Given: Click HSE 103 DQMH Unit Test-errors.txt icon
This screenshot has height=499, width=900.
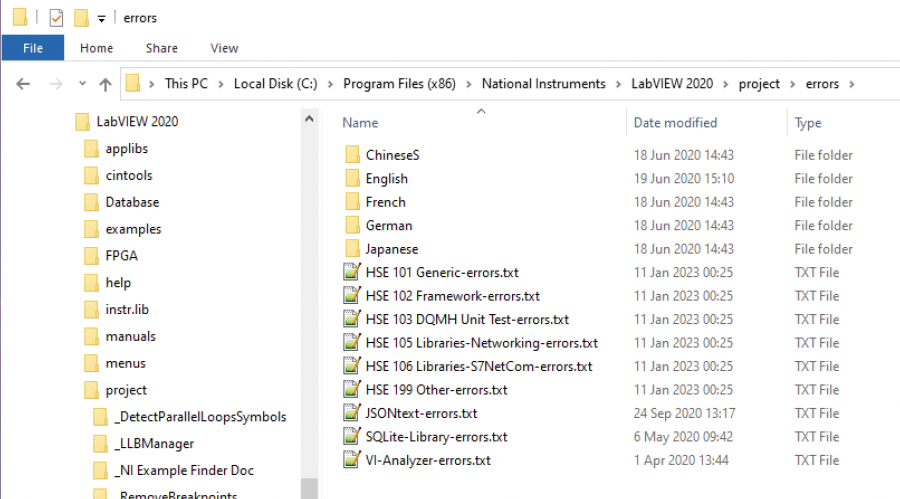Looking at the screenshot, I should tap(352, 319).
